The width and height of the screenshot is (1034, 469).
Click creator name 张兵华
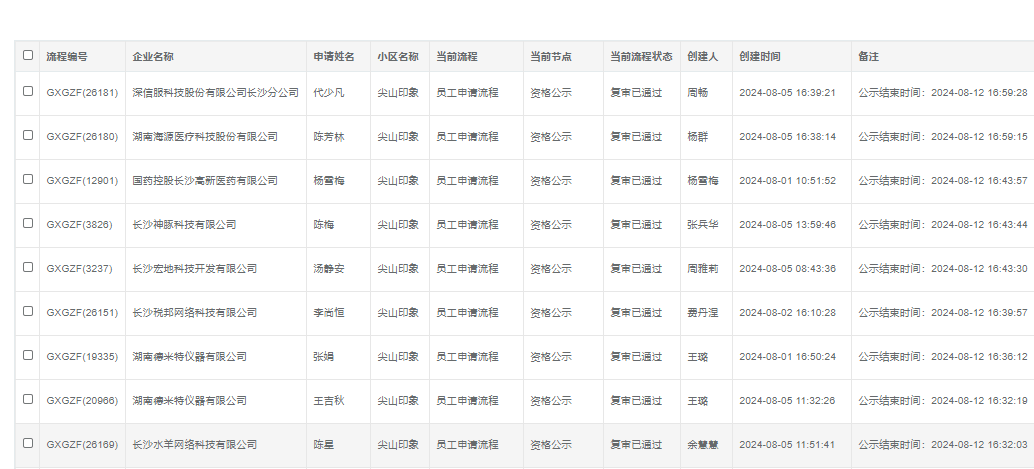click(x=703, y=224)
